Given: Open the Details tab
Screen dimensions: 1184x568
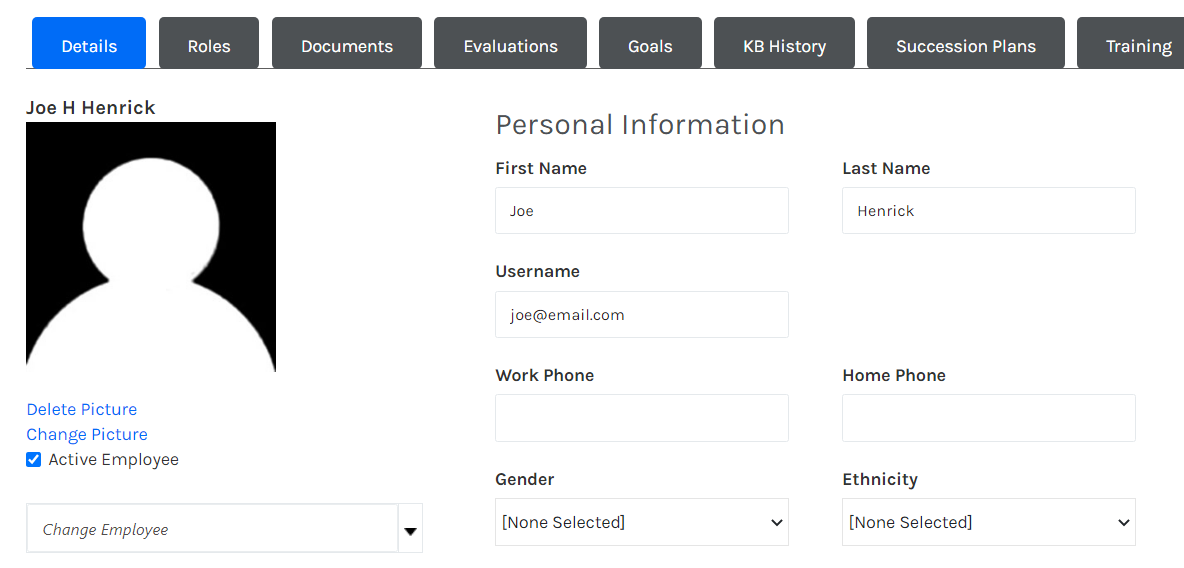Looking at the screenshot, I should coord(88,43).
